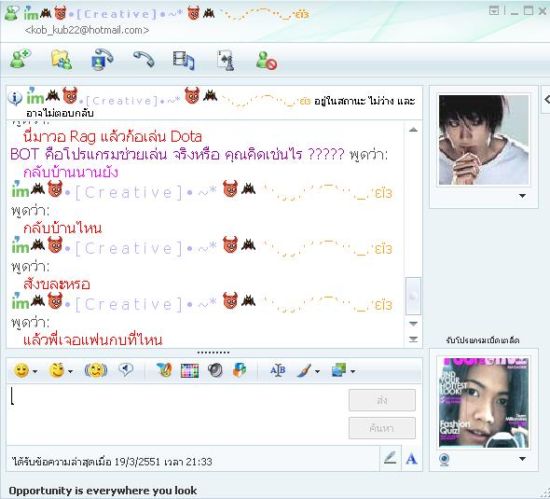Open media sharing film icon
550x499 pixels.
183,60
